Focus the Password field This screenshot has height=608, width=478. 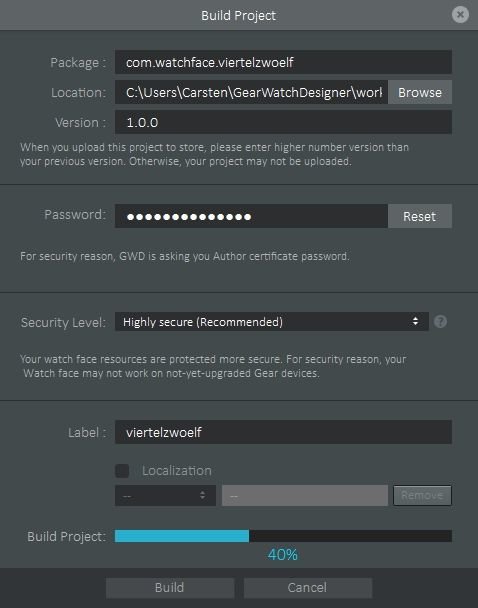[251, 216]
